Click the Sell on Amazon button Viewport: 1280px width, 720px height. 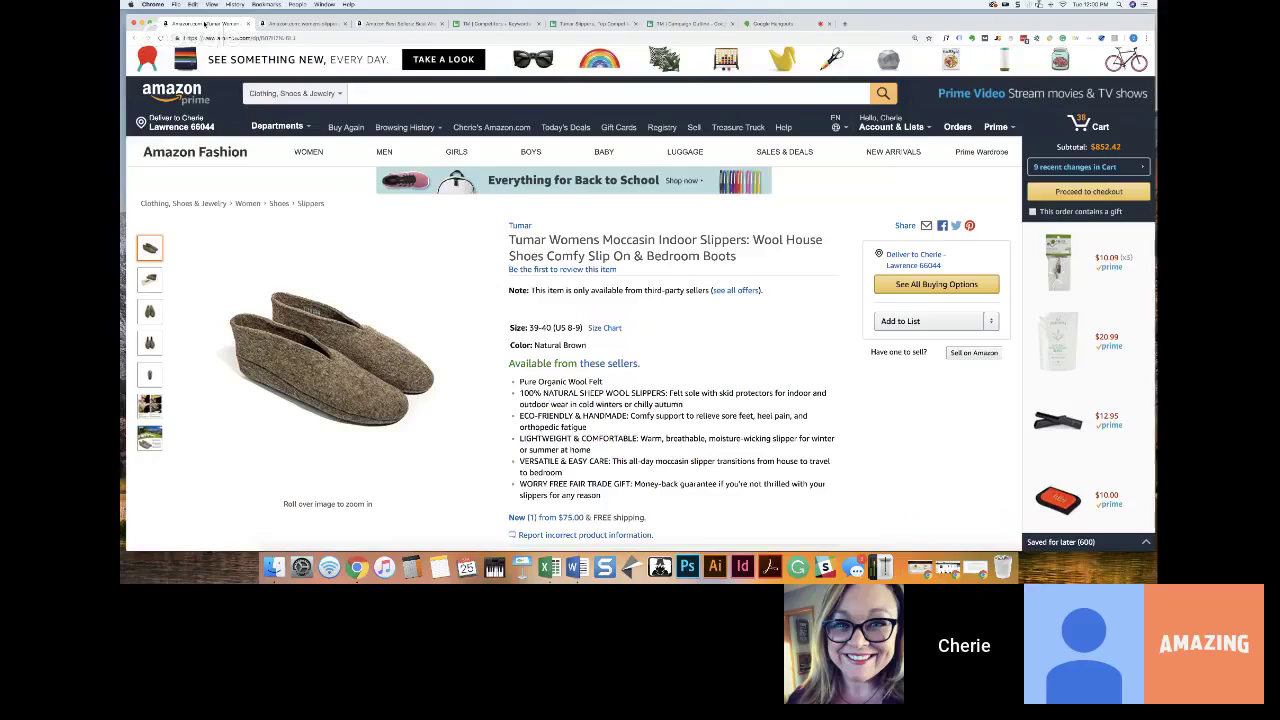[x=974, y=353]
